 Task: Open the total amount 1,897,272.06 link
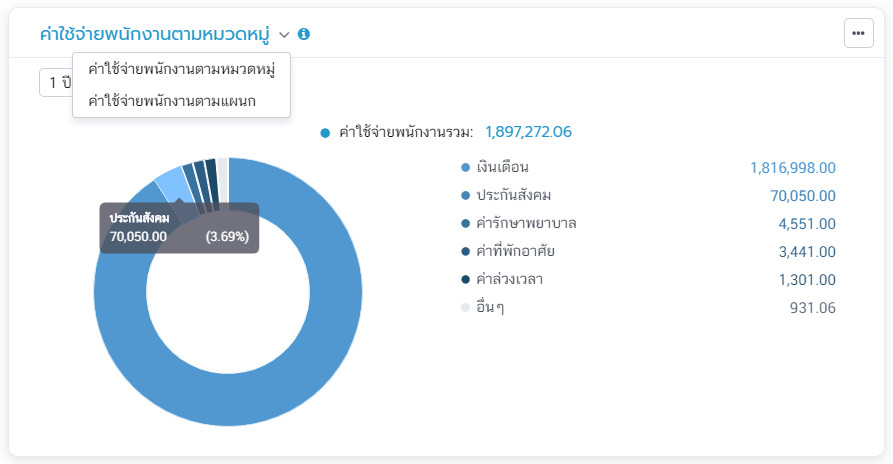(528, 132)
